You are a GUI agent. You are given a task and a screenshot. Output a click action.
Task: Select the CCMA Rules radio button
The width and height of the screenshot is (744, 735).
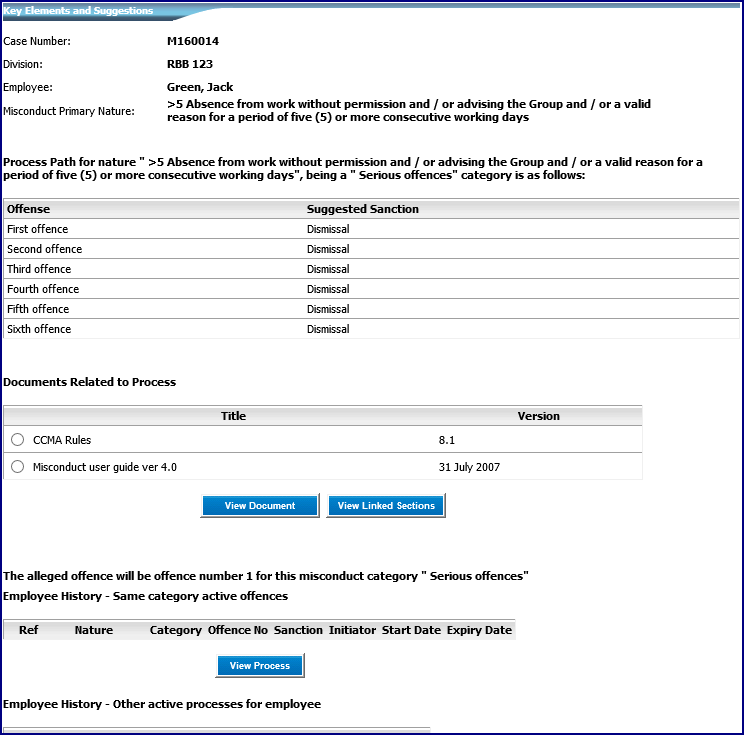coord(18,440)
